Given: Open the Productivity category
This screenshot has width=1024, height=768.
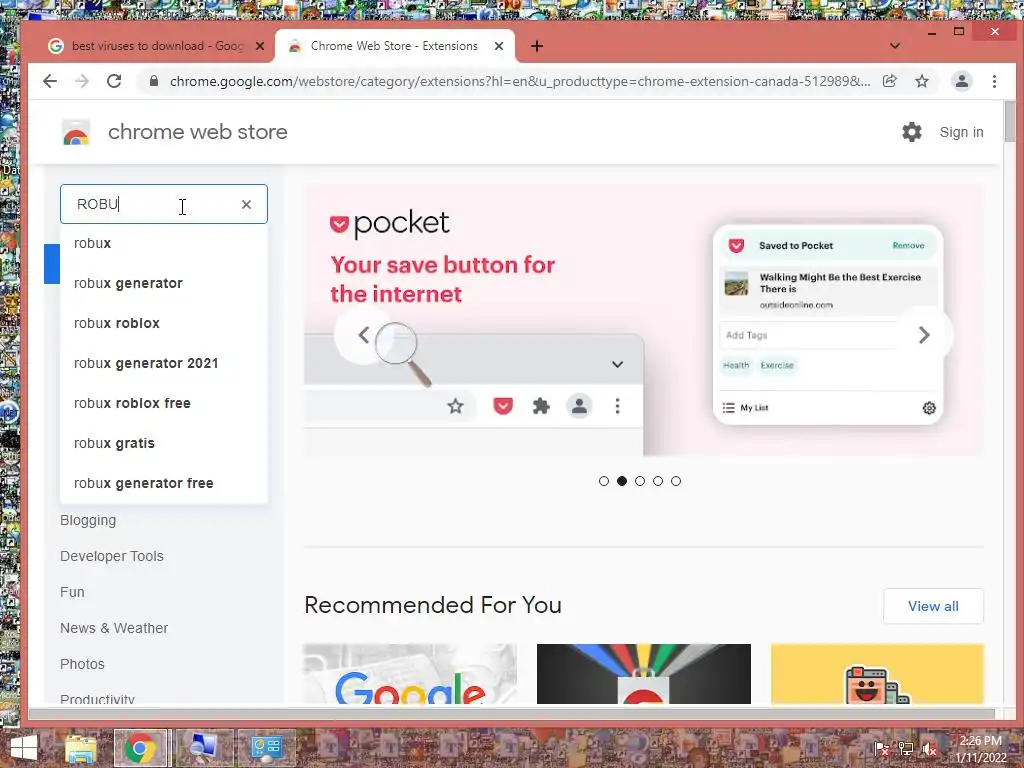Looking at the screenshot, I should click(x=97, y=698).
